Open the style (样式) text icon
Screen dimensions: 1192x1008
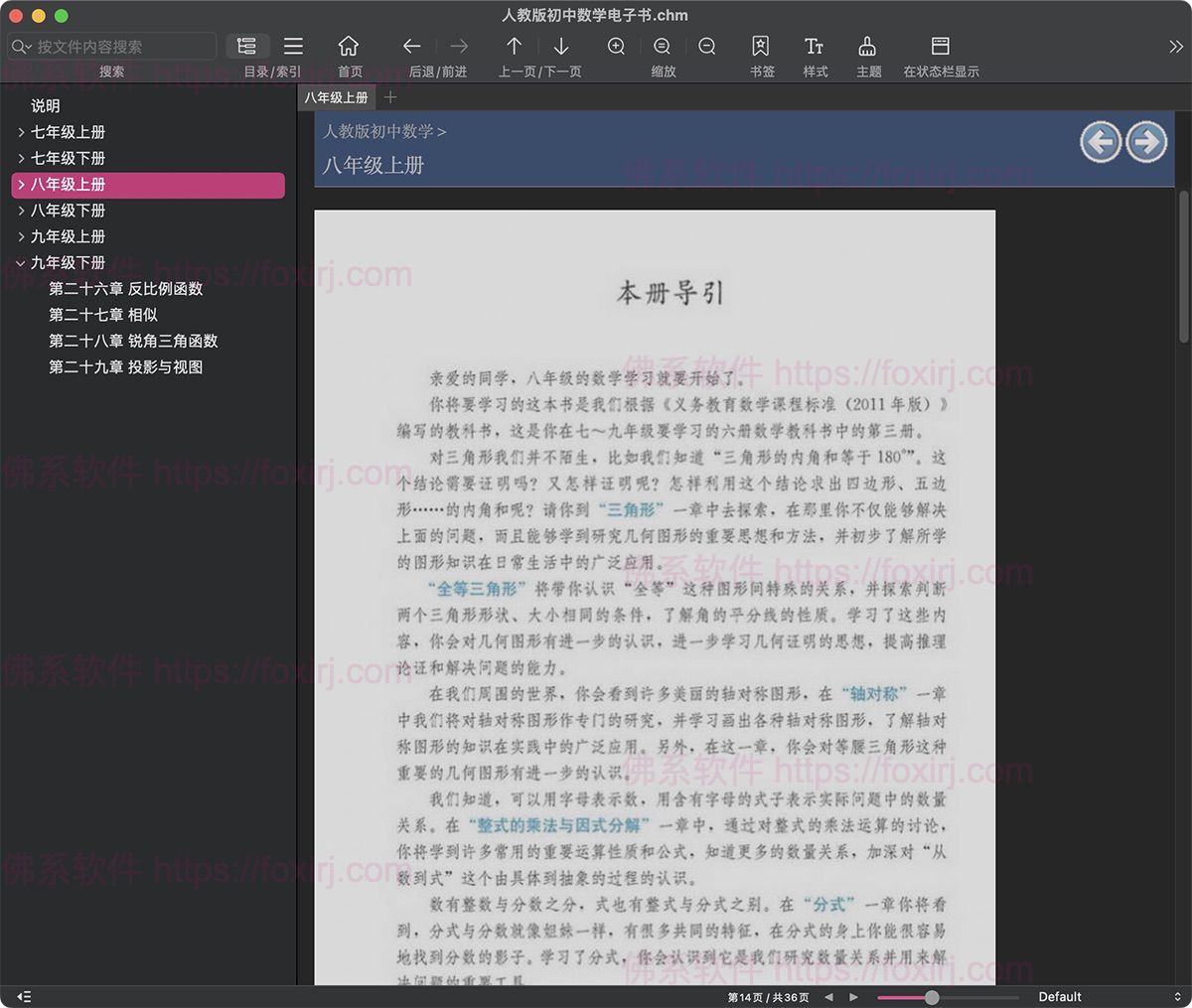815,47
